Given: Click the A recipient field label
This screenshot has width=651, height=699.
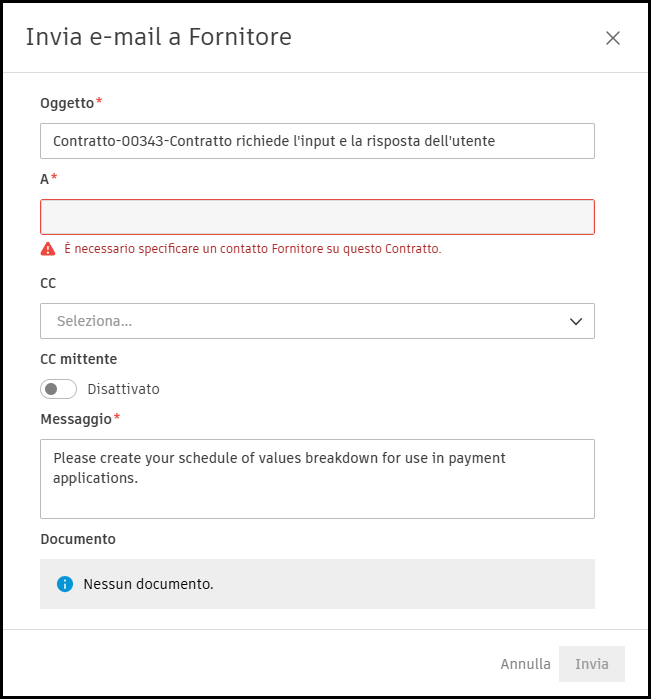Looking at the screenshot, I should [x=45, y=179].
